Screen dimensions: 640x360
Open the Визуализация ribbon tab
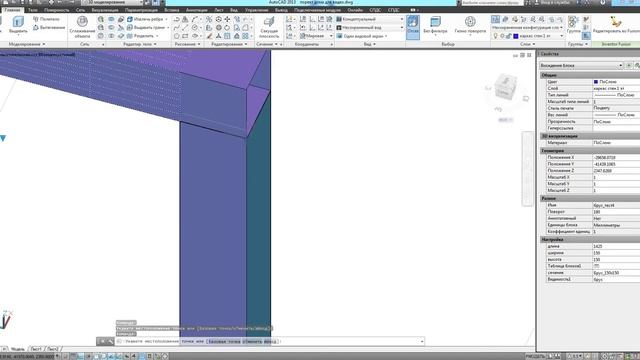pyautogui.click(x=105, y=10)
